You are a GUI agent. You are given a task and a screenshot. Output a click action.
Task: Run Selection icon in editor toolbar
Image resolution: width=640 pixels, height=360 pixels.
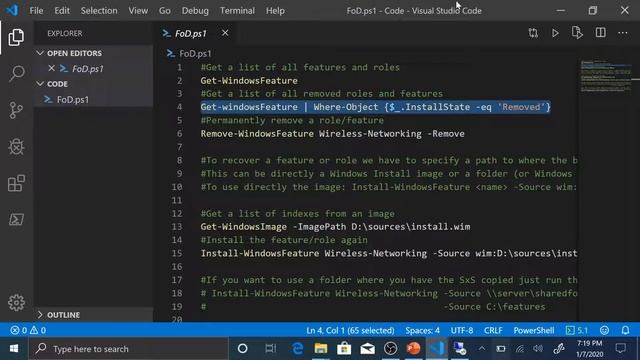tap(577, 33)
